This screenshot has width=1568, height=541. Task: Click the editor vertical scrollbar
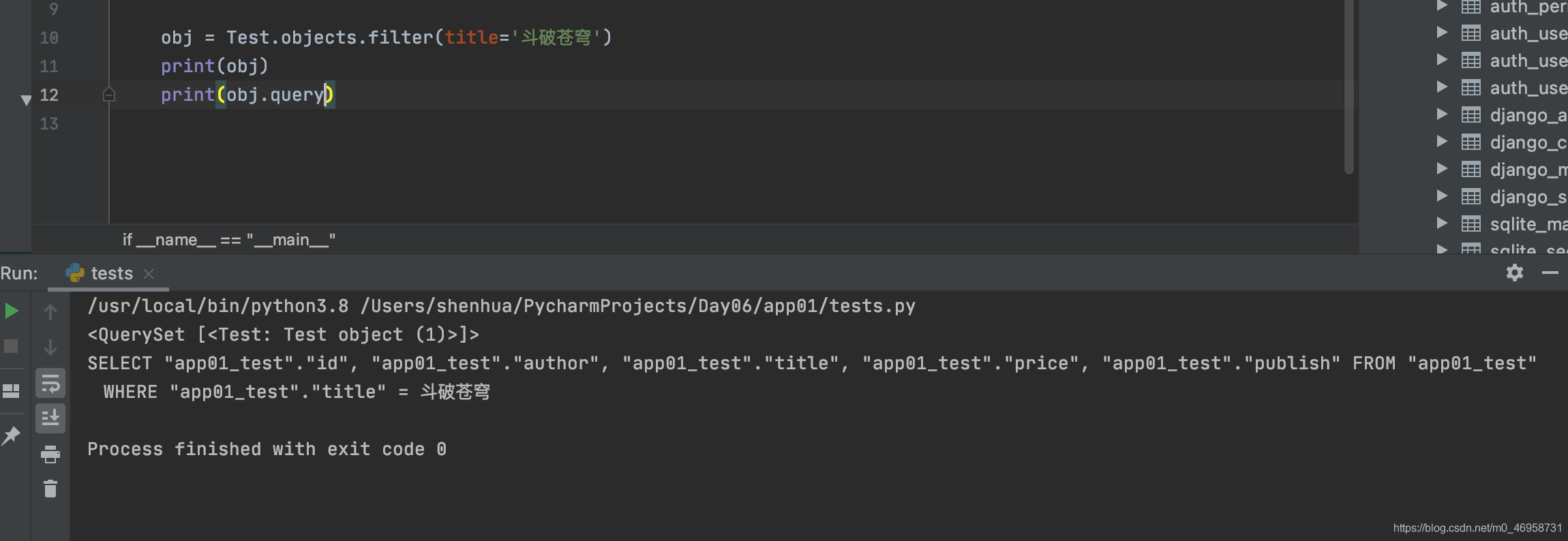click(x=1348, y=87)
